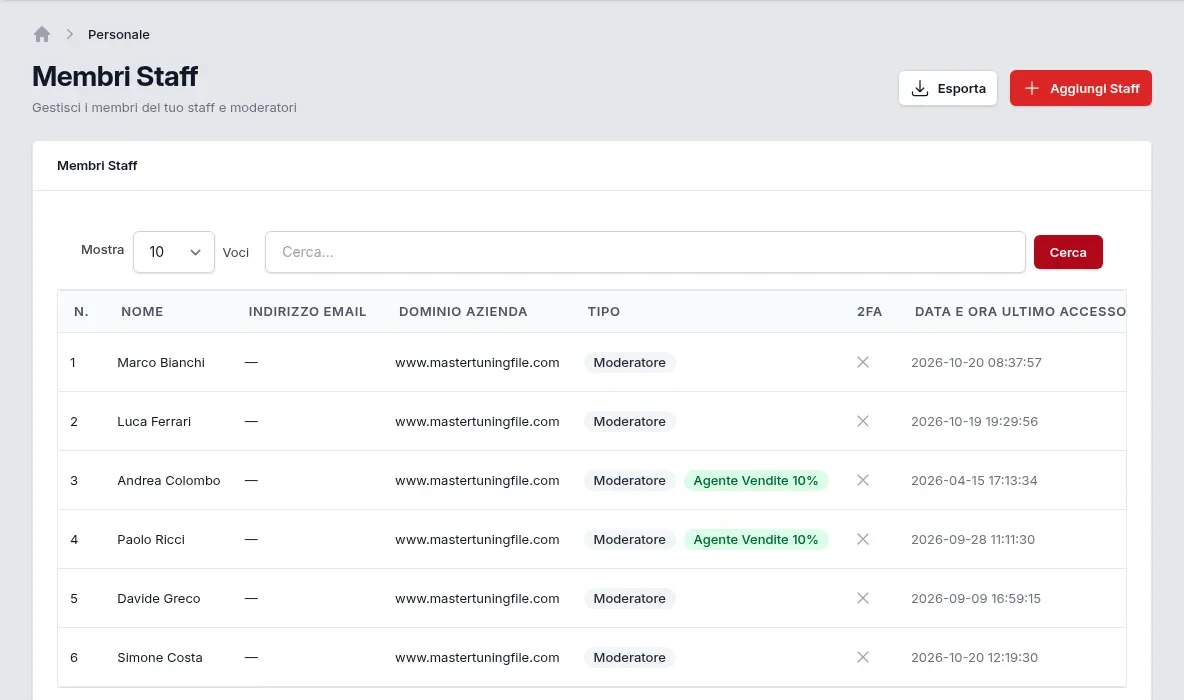This screenshot has height=700, width=1184.
Task: Click the Esporta button
Action: [x=948, y=88]
